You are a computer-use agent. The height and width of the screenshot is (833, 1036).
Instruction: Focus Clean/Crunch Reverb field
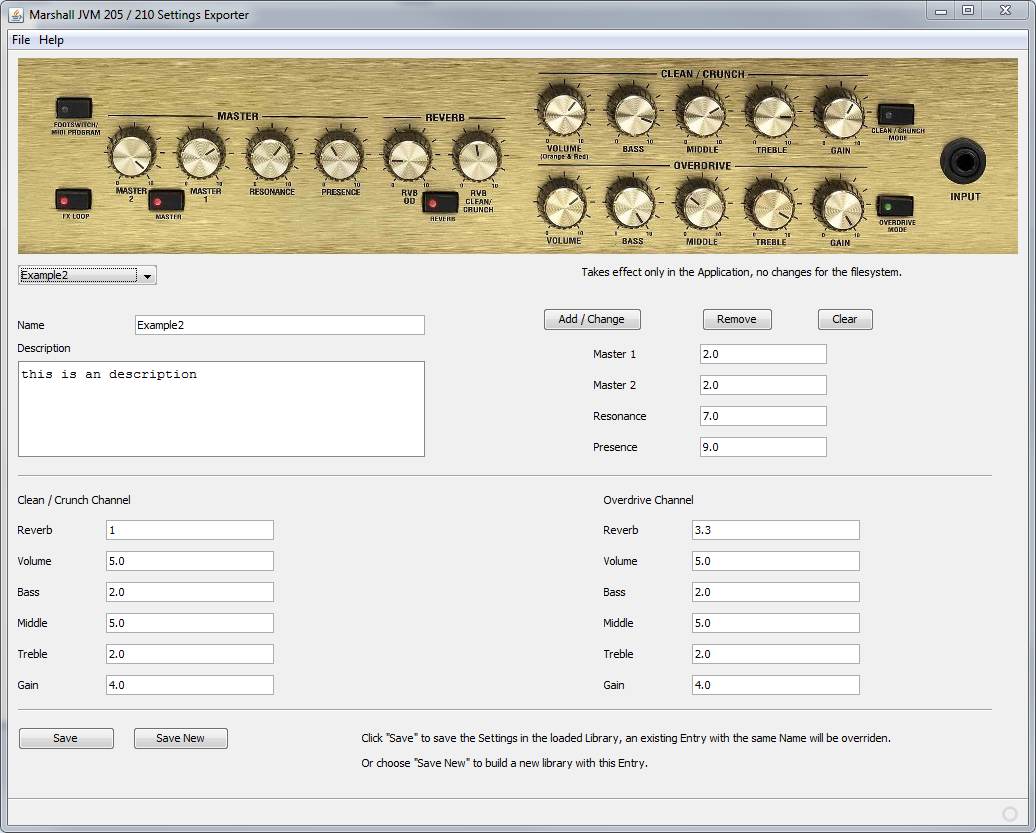pyautogui.click(x=190, y=530)
